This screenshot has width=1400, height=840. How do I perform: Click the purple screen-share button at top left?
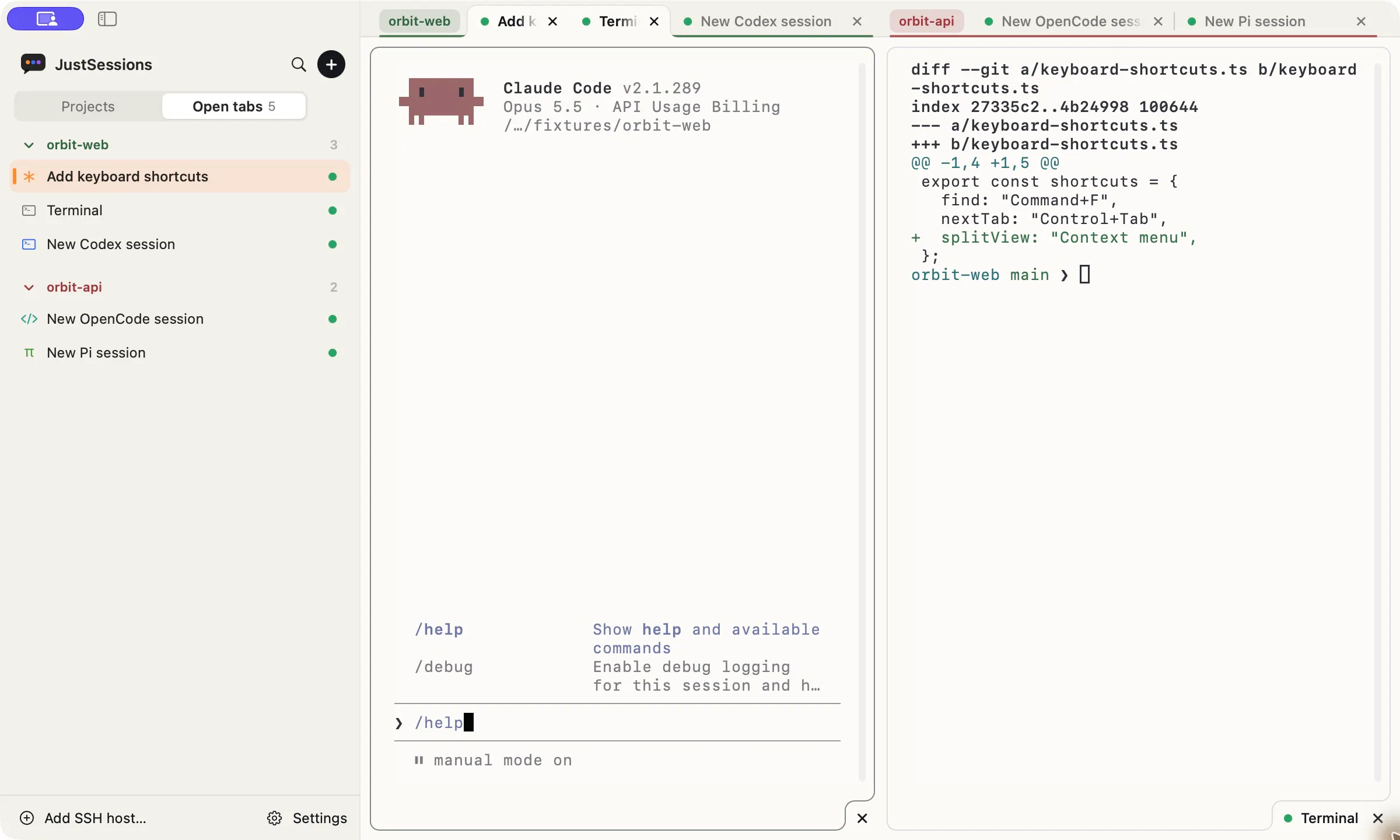coord(45,19)
